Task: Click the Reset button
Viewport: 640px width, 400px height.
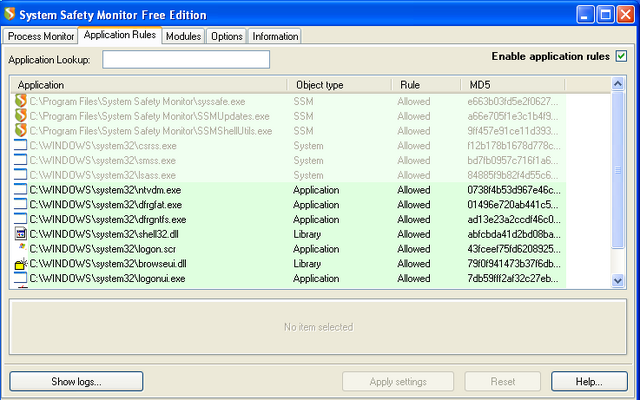Action: 502,381
